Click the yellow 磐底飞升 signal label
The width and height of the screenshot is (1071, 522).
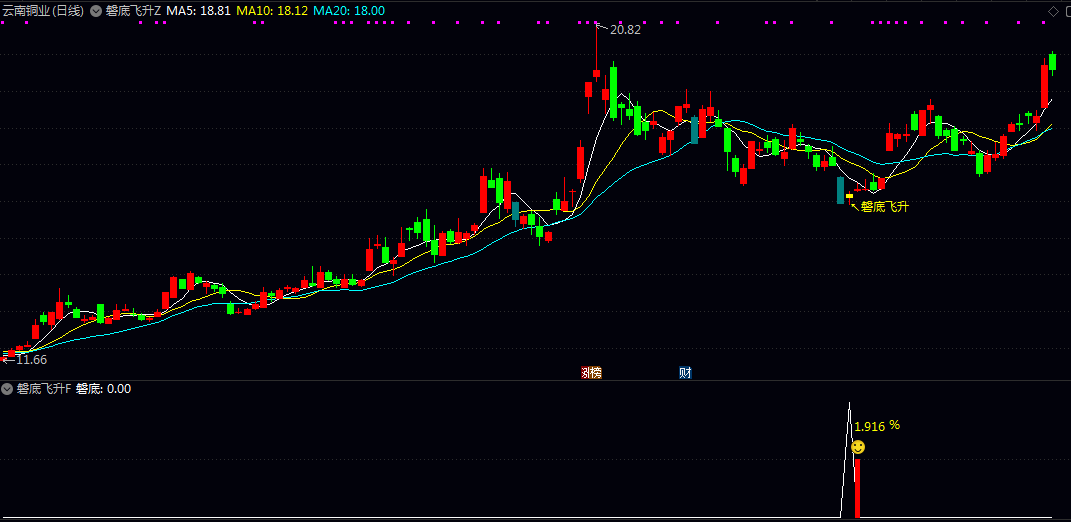(x=885, y=206)
